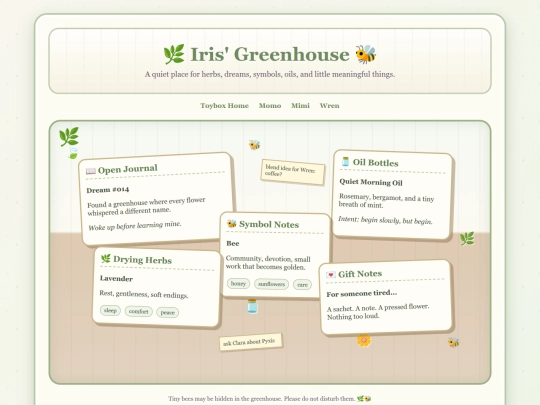Image resolution: width=540 pixels, height=405 pixels.
Task: Click the bee icon beside the Iris' Greenhouse title
Action: tap(366, 54)
